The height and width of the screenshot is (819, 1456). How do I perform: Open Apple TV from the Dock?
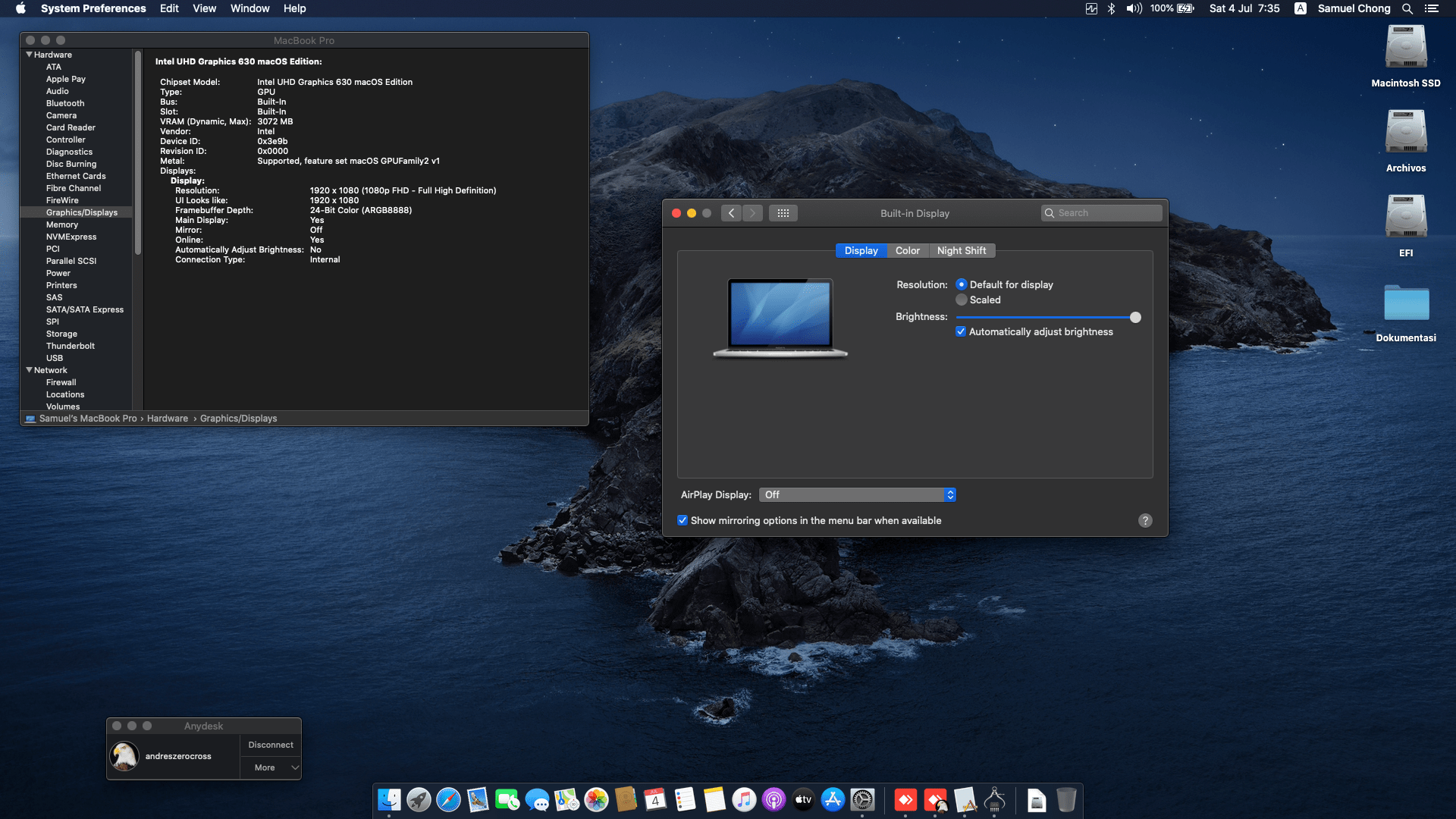(x=803, y=799)
